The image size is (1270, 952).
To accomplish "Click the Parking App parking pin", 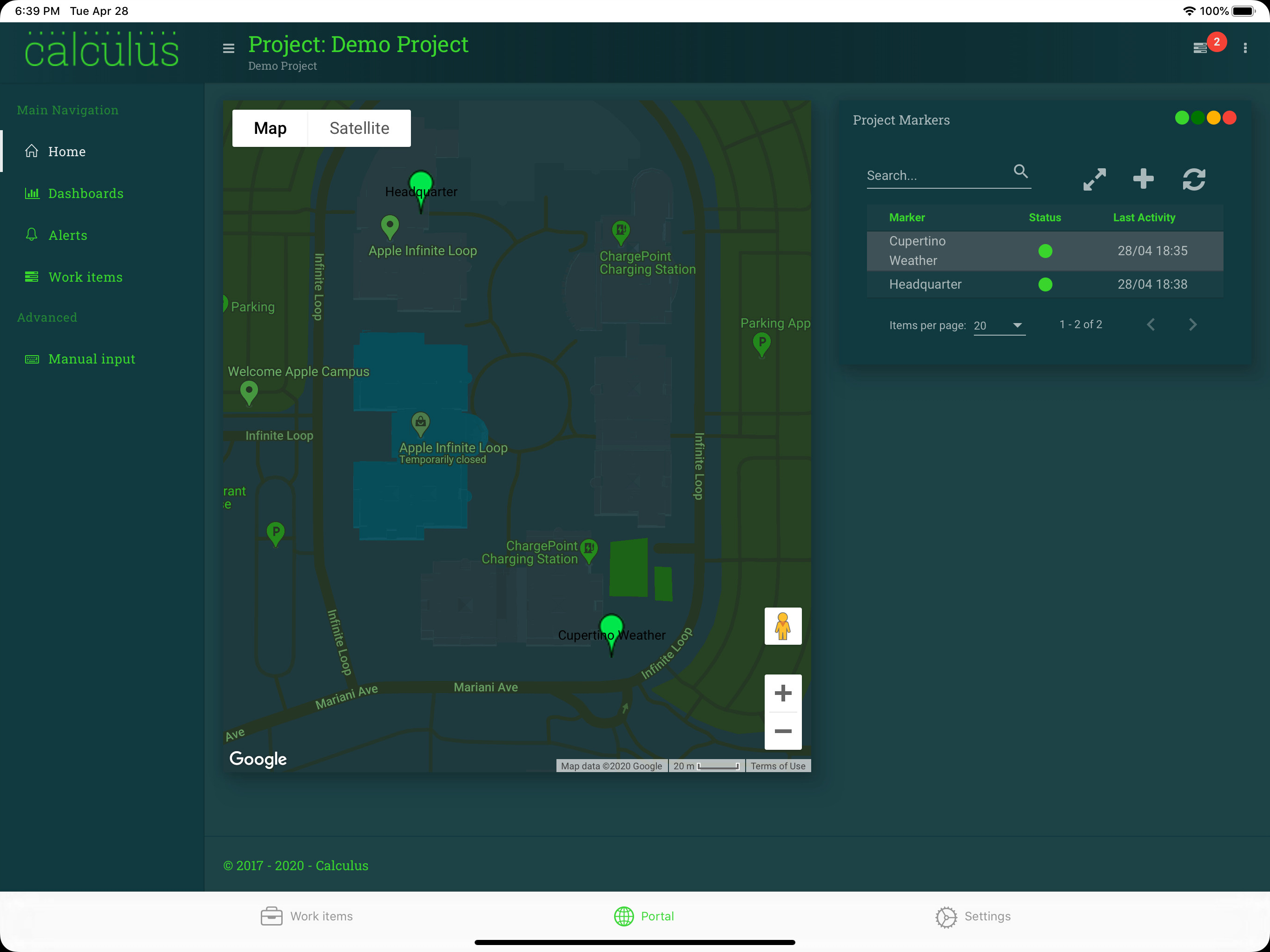I will [761, 344].
